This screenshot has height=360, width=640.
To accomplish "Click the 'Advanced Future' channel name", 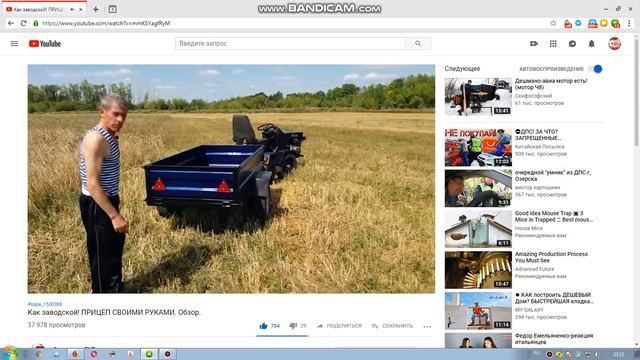I will 534,269.
